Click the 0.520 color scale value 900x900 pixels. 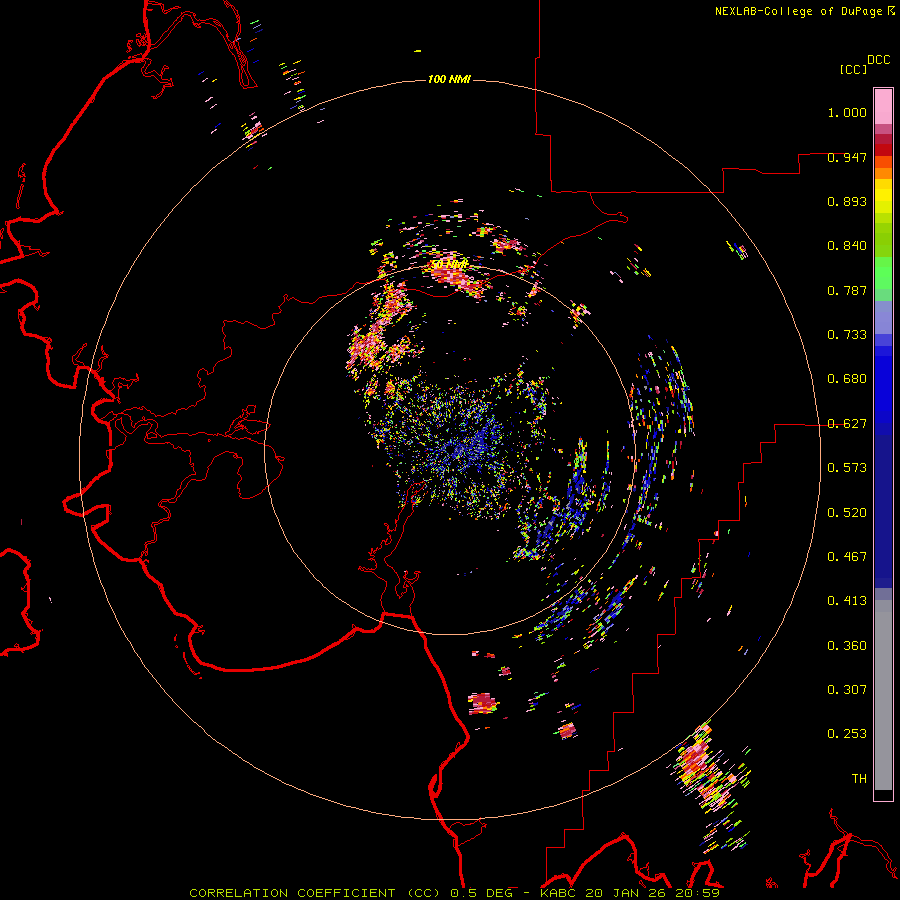point(847,513)
